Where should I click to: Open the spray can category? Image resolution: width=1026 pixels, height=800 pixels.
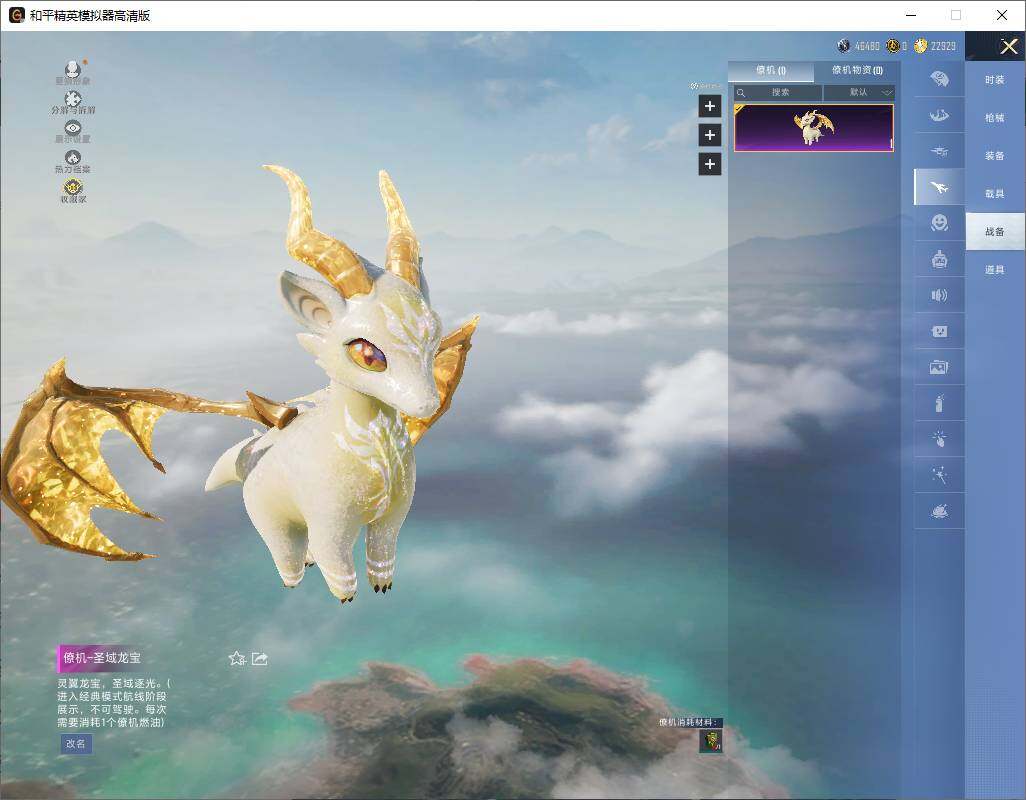pos(939,403)
